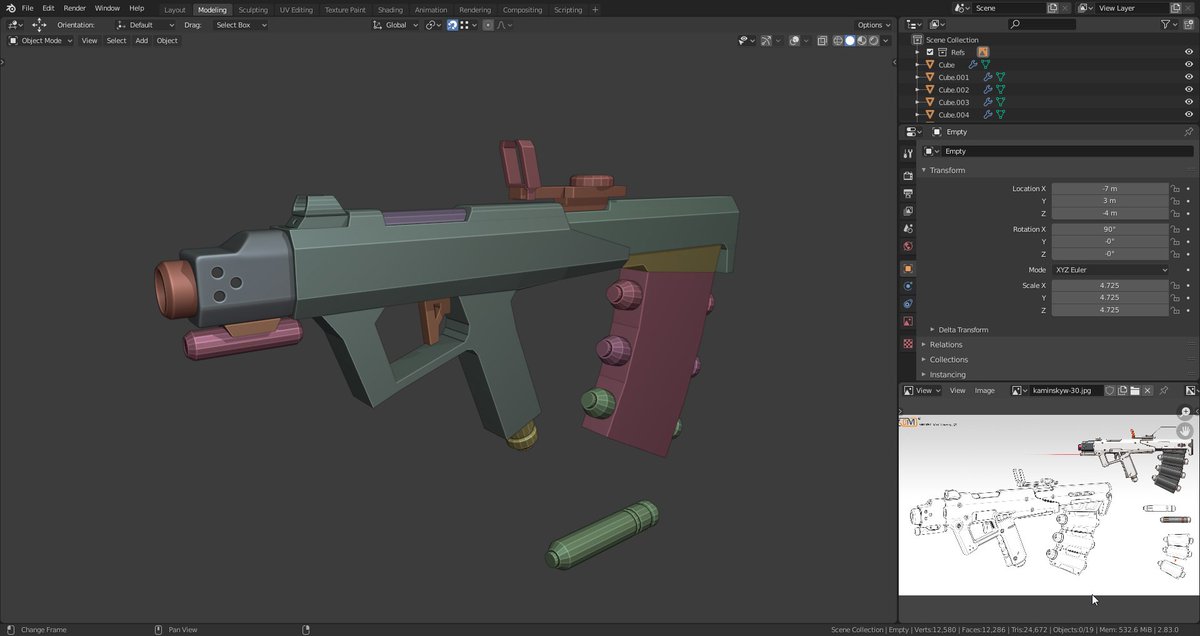Hide Cube.002 in viewport

[x=1188, y=90]
